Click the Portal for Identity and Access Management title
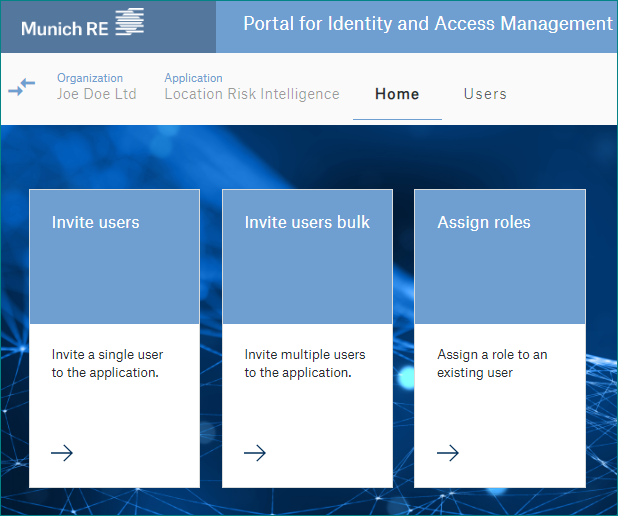This screenshot has height=516, width=618. click(428, 24)
